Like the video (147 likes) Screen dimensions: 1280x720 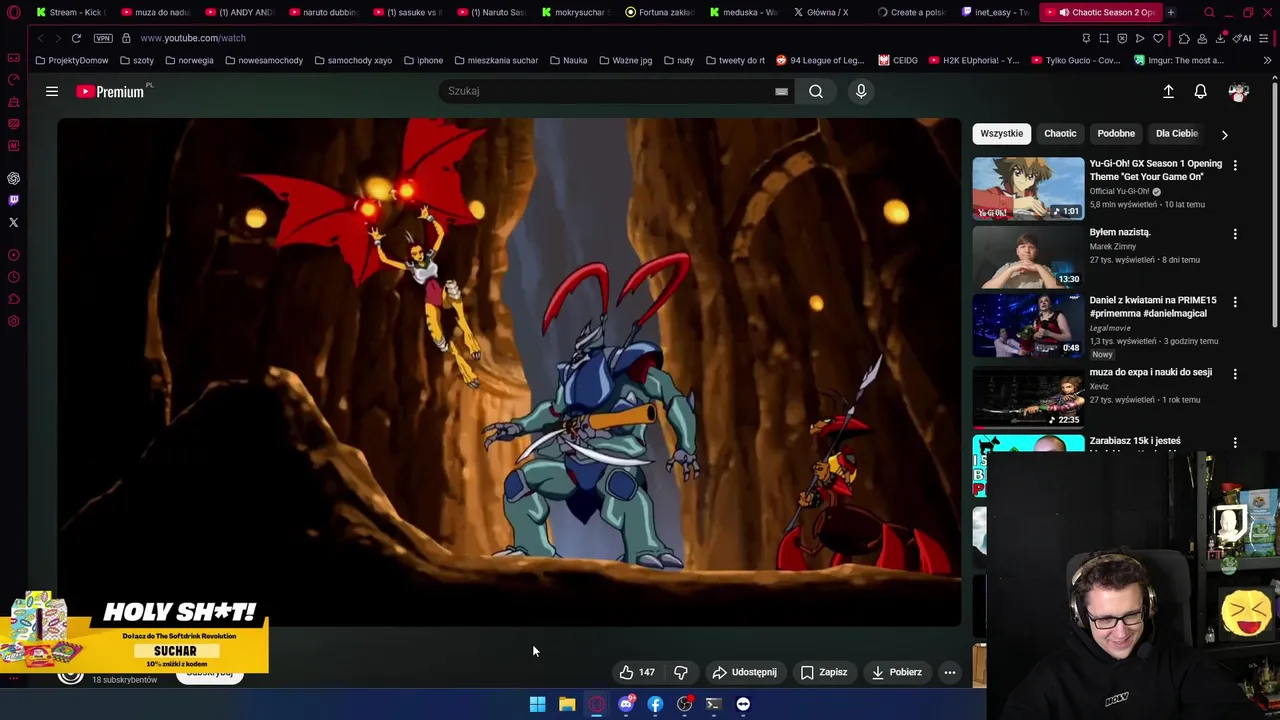point(637,672)
